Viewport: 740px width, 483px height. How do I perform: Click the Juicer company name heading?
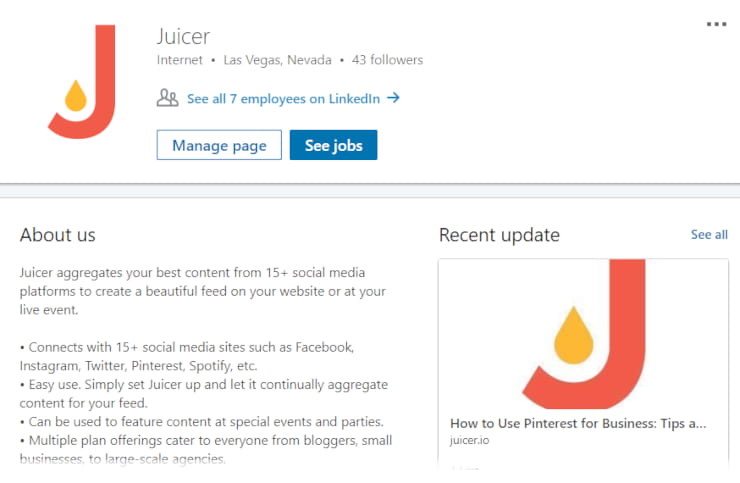click(x=183, y=36)
